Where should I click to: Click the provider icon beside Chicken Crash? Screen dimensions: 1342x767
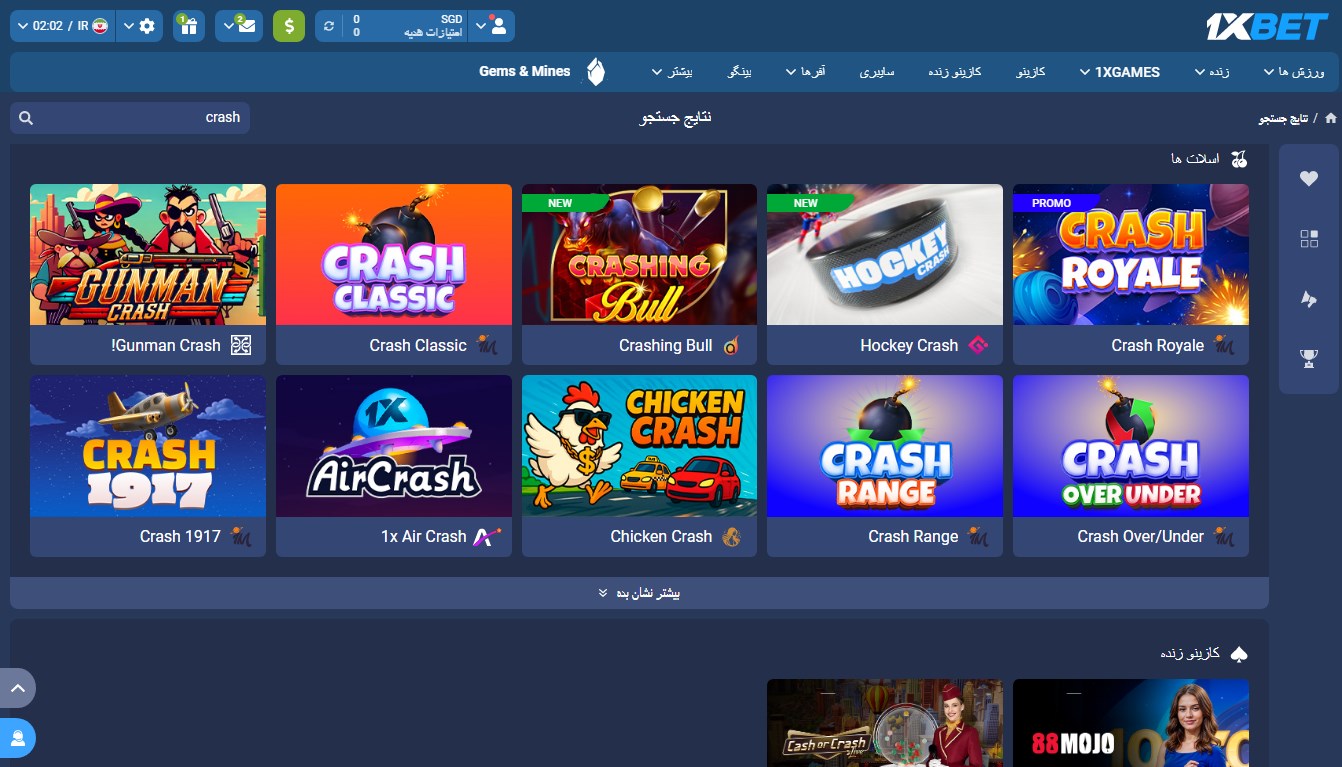point(732,536)
